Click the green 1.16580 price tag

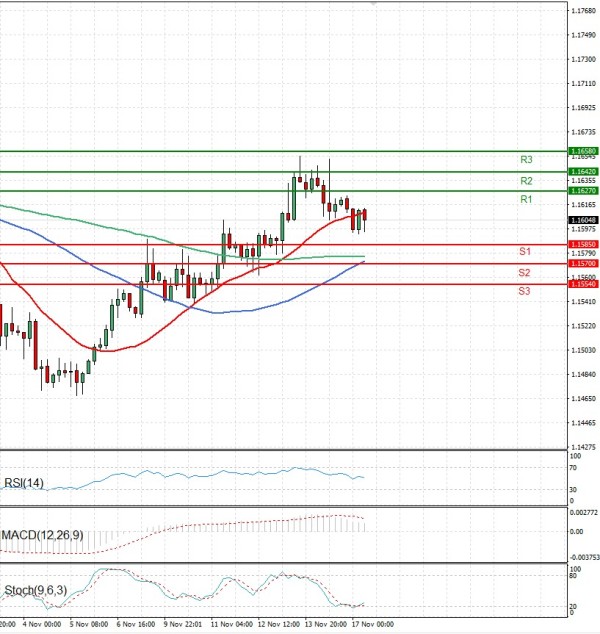[583, 151]
